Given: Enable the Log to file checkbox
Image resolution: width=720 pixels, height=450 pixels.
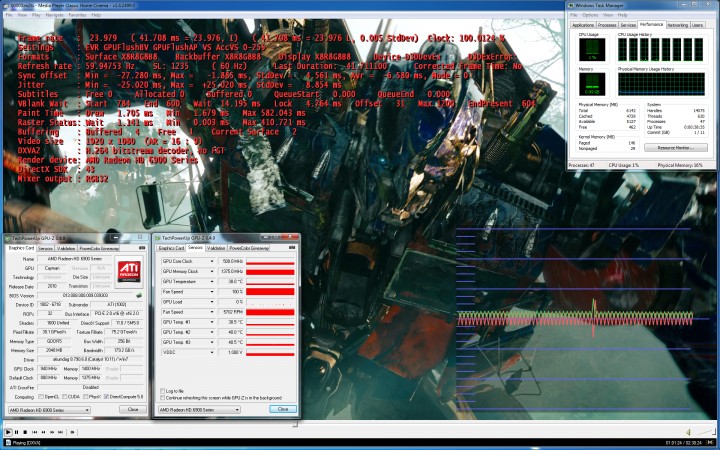Looking at the screenshot, I should click(x=163, y=391).
